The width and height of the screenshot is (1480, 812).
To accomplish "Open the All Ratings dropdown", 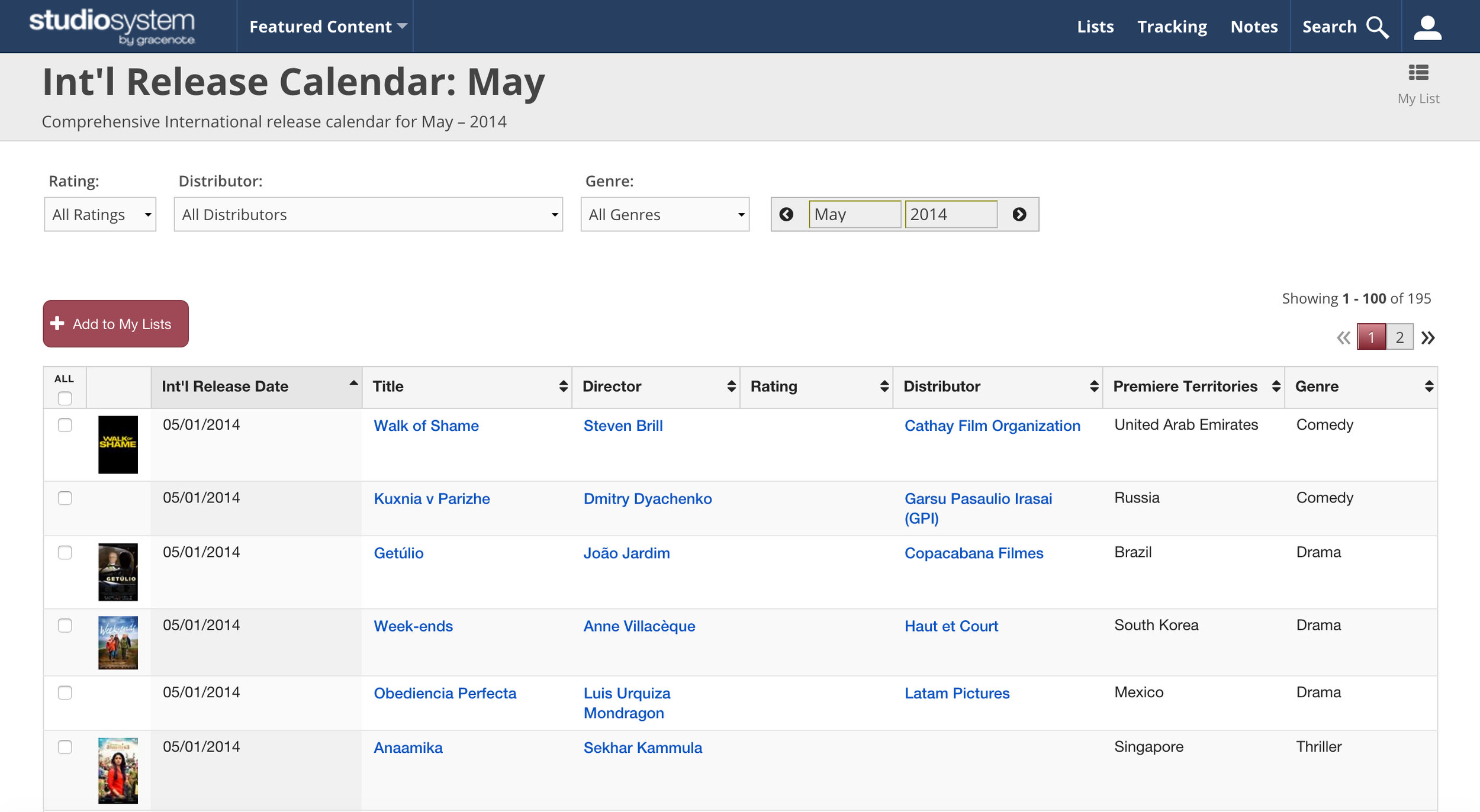I will (100, 214).
